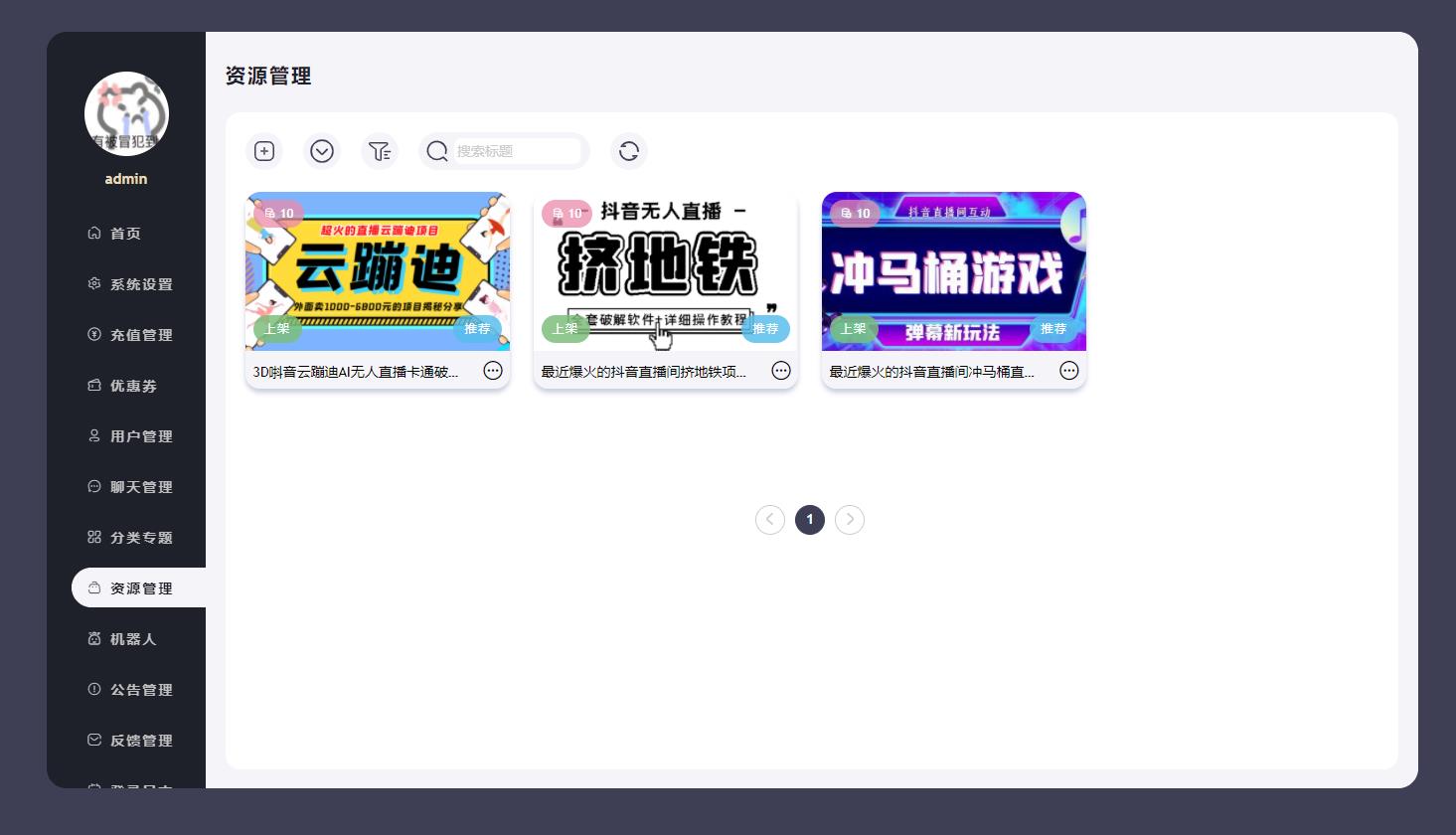Open 机器人 sidebar item

point(133,639)
